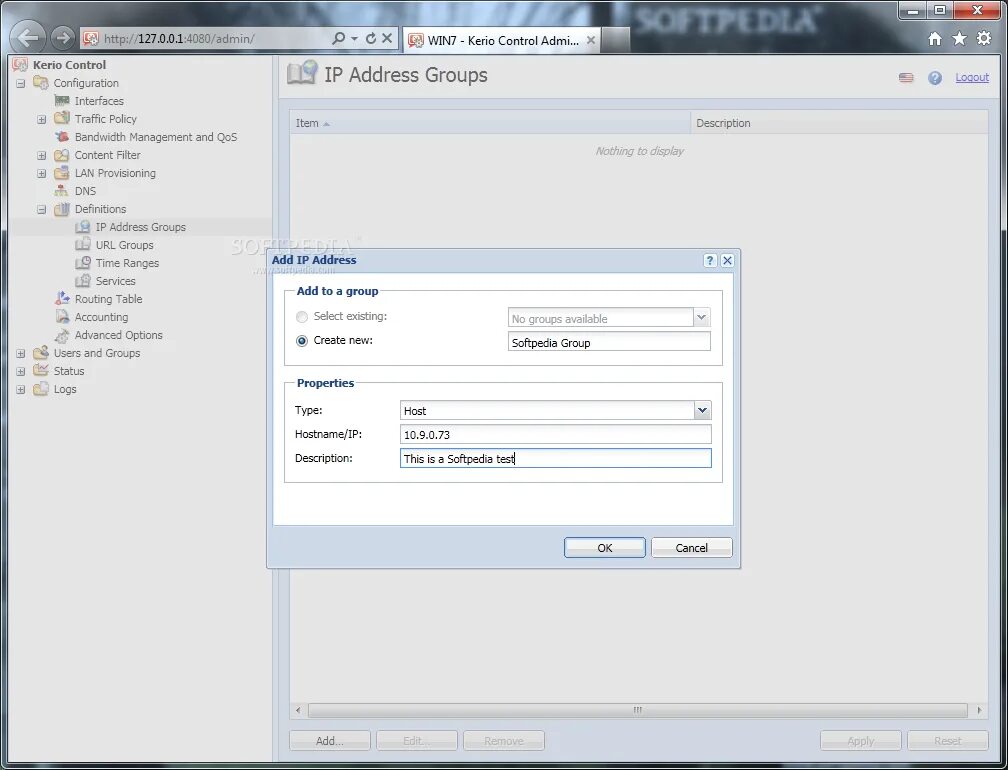Click the group name field 'Softpedia Group'

click(x=609, y=341)
